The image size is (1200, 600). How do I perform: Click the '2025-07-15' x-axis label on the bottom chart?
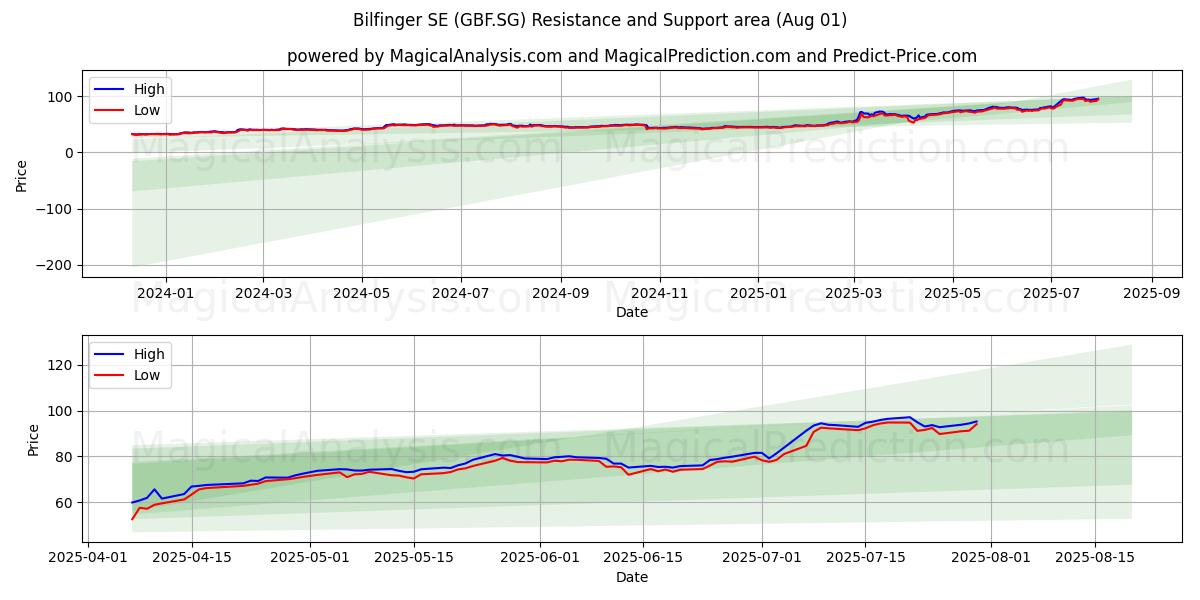pos(866,558)
